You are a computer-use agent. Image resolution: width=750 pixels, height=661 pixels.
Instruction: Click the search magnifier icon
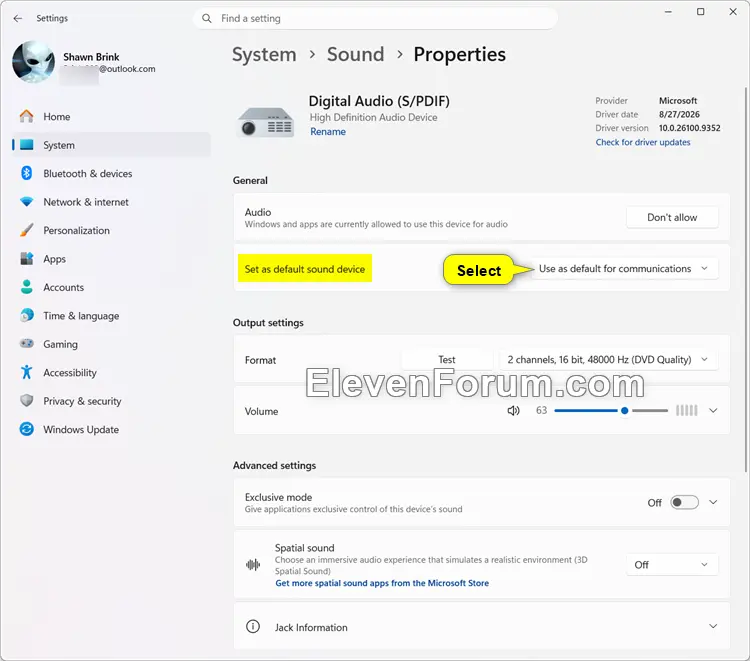pyautogui.click(x=207, y=18)
